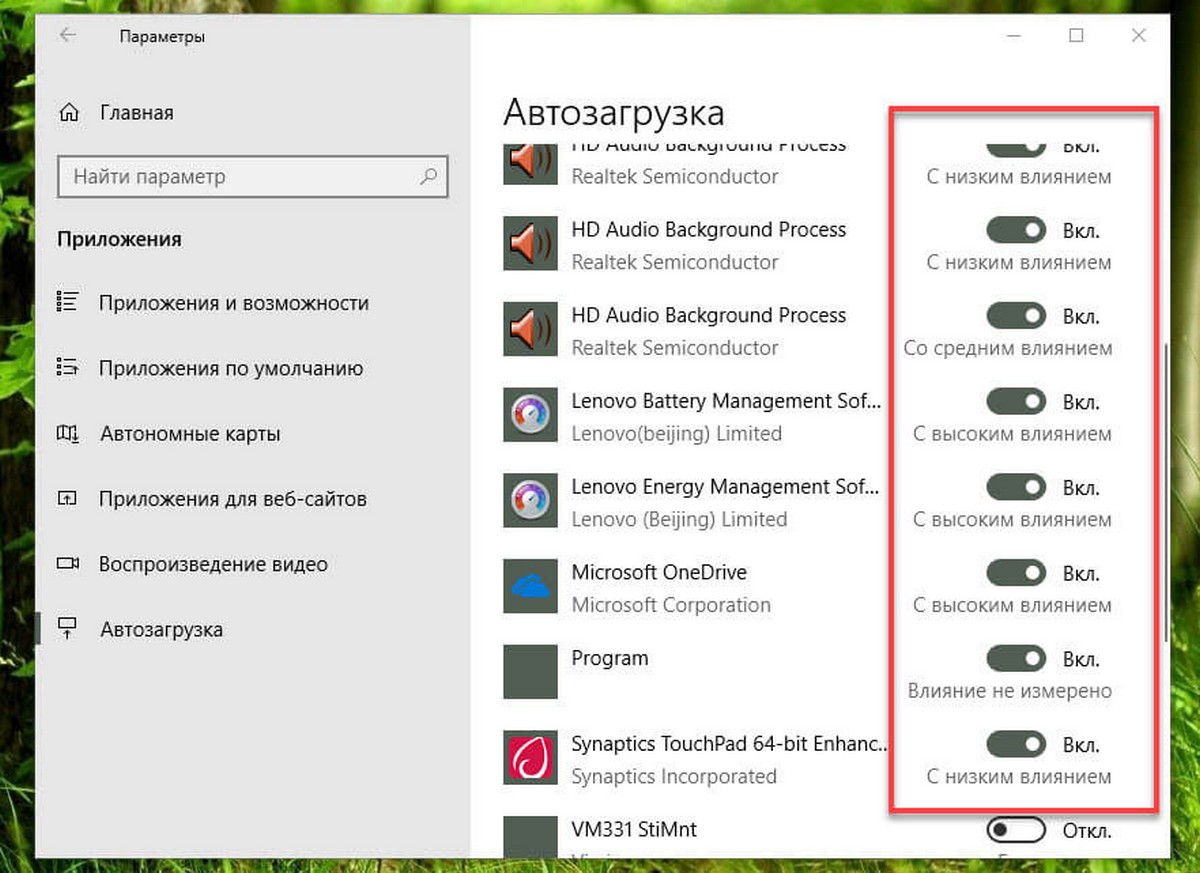Go to Автономные карты section
The width and height of the screenshot is (1200, 873).
[x=190, y=434]
